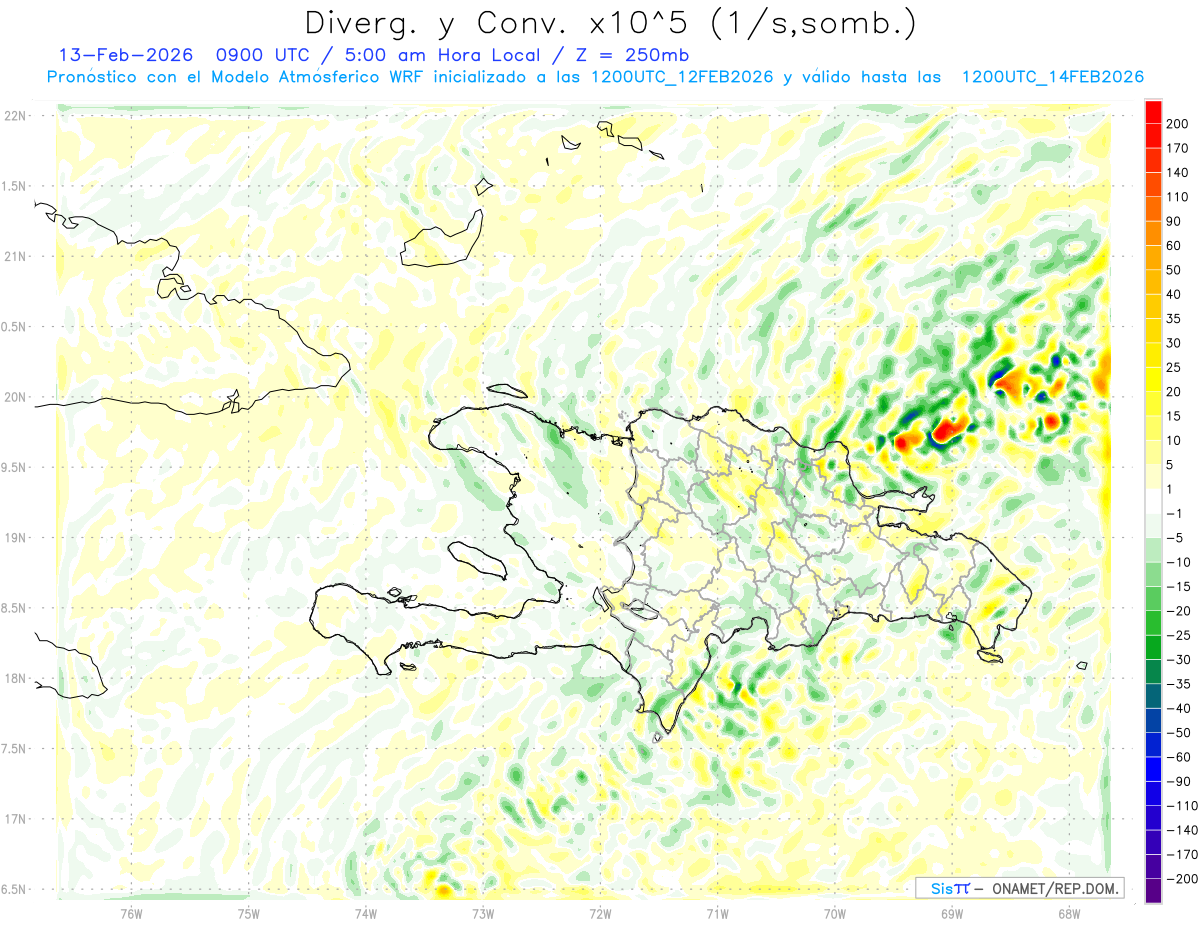Click the positive color scale value '25'
This screenshot has height=927, width=1200.
[x=1174, y=367]
